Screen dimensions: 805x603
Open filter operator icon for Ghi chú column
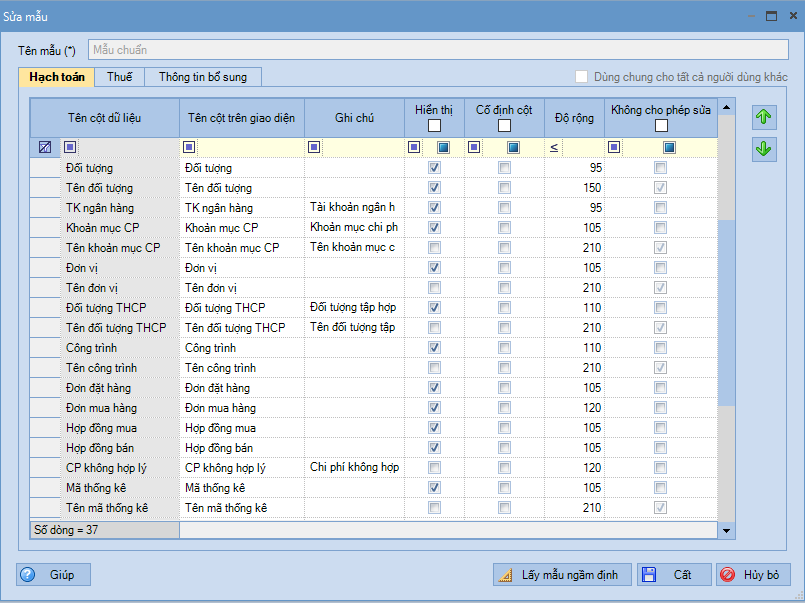[x=314, y=148]
